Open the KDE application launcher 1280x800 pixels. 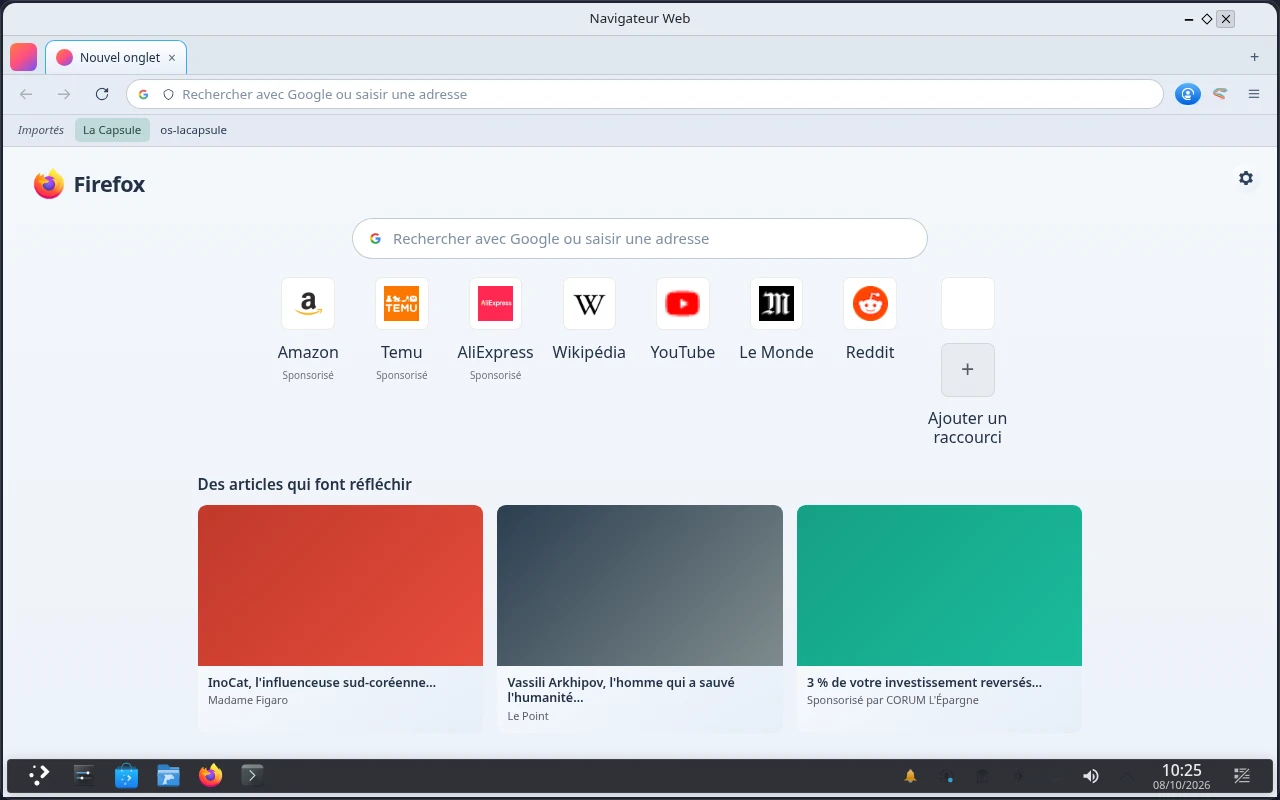pos(39,775)
